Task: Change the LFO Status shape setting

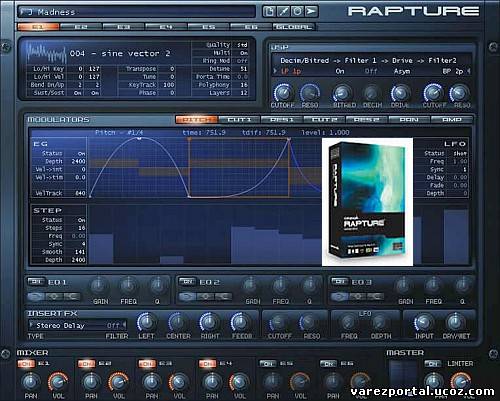Action: tap(459, 153)
